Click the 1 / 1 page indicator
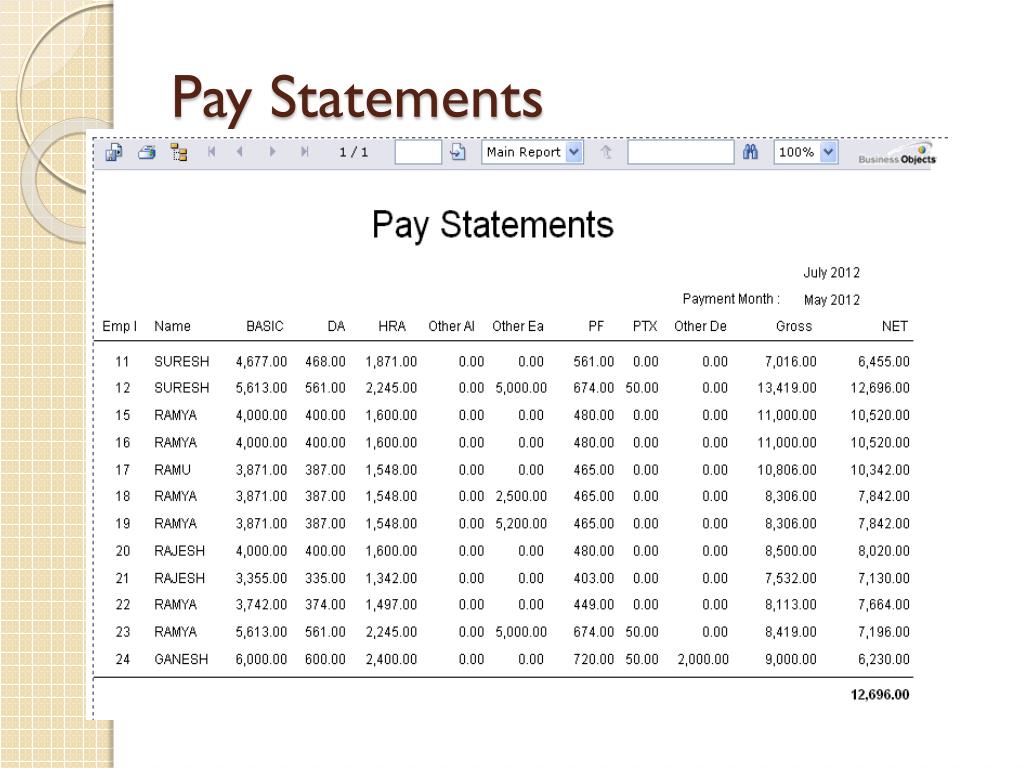The image size is (1024, 768). 353,152
